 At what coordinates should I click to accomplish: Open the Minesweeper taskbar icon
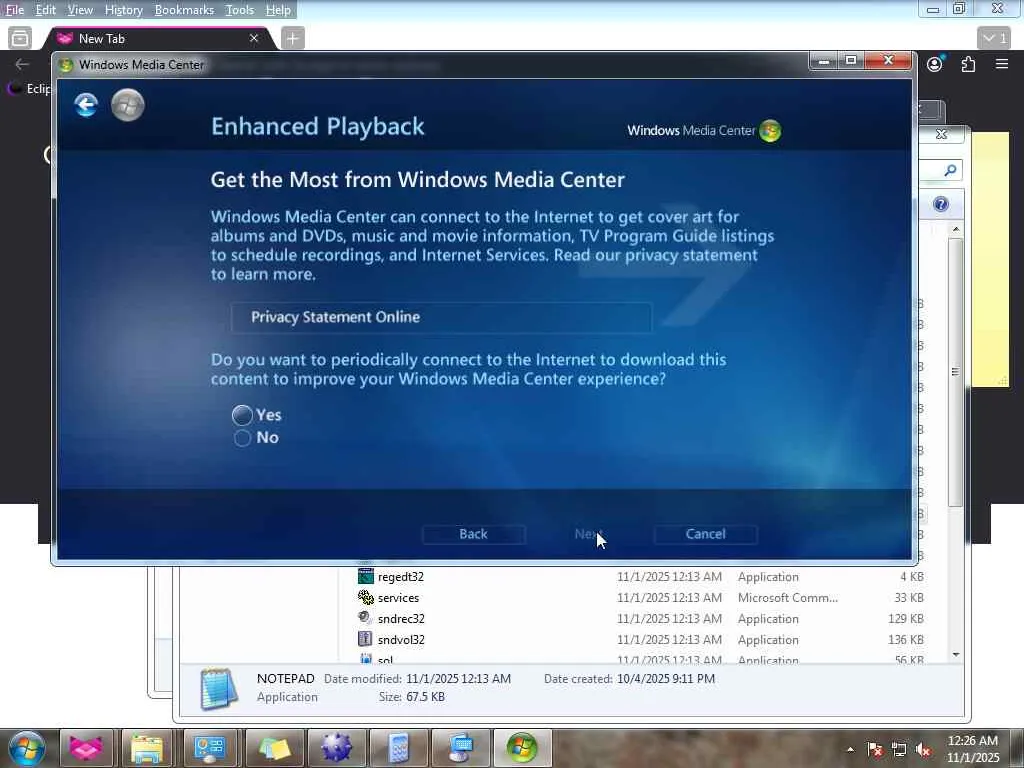tap(335, 748)
